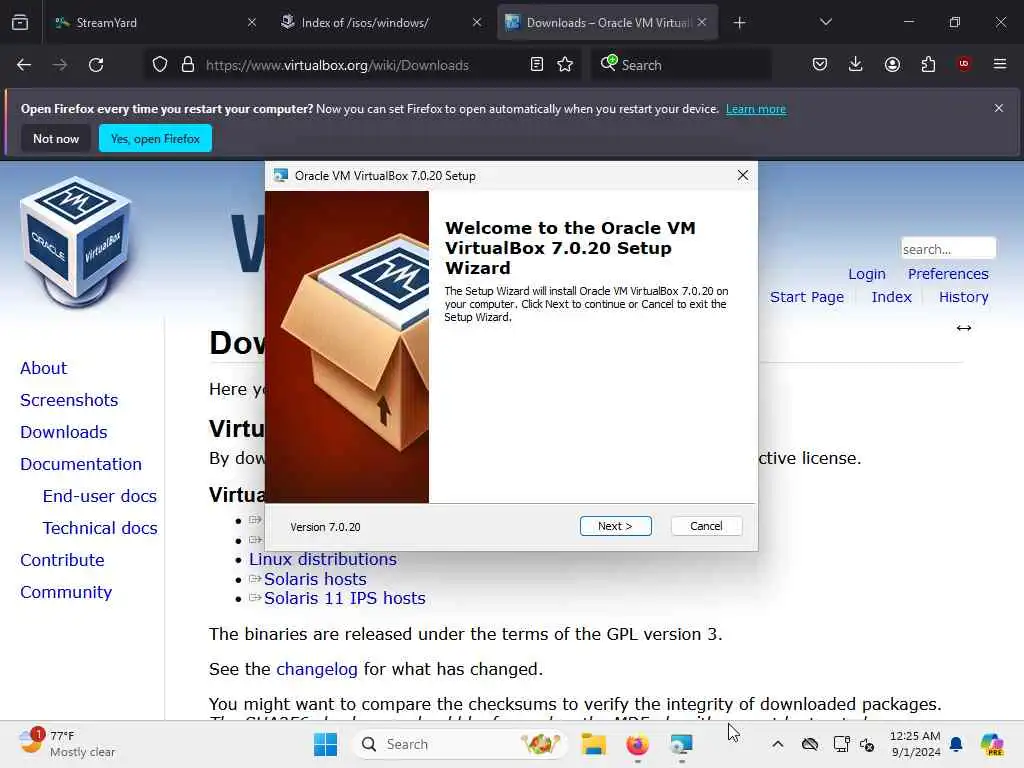Screen dimensions: 1024x768
Task: Open Downloads in the sidebar
Action: [x=63, y=432]
